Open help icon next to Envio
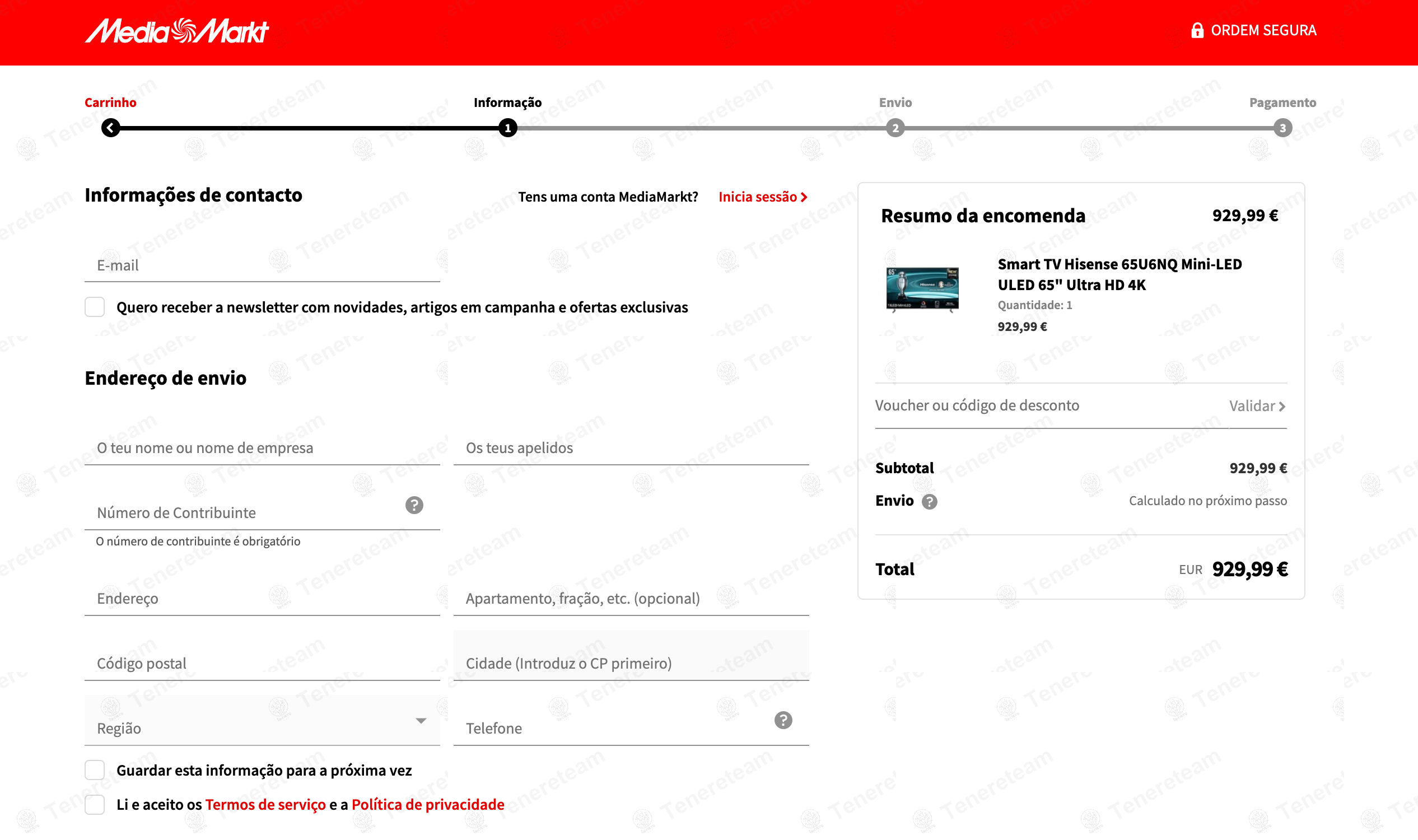Image resolution: width=1418 pixels, height=840 pixels. tap(929, 502)
